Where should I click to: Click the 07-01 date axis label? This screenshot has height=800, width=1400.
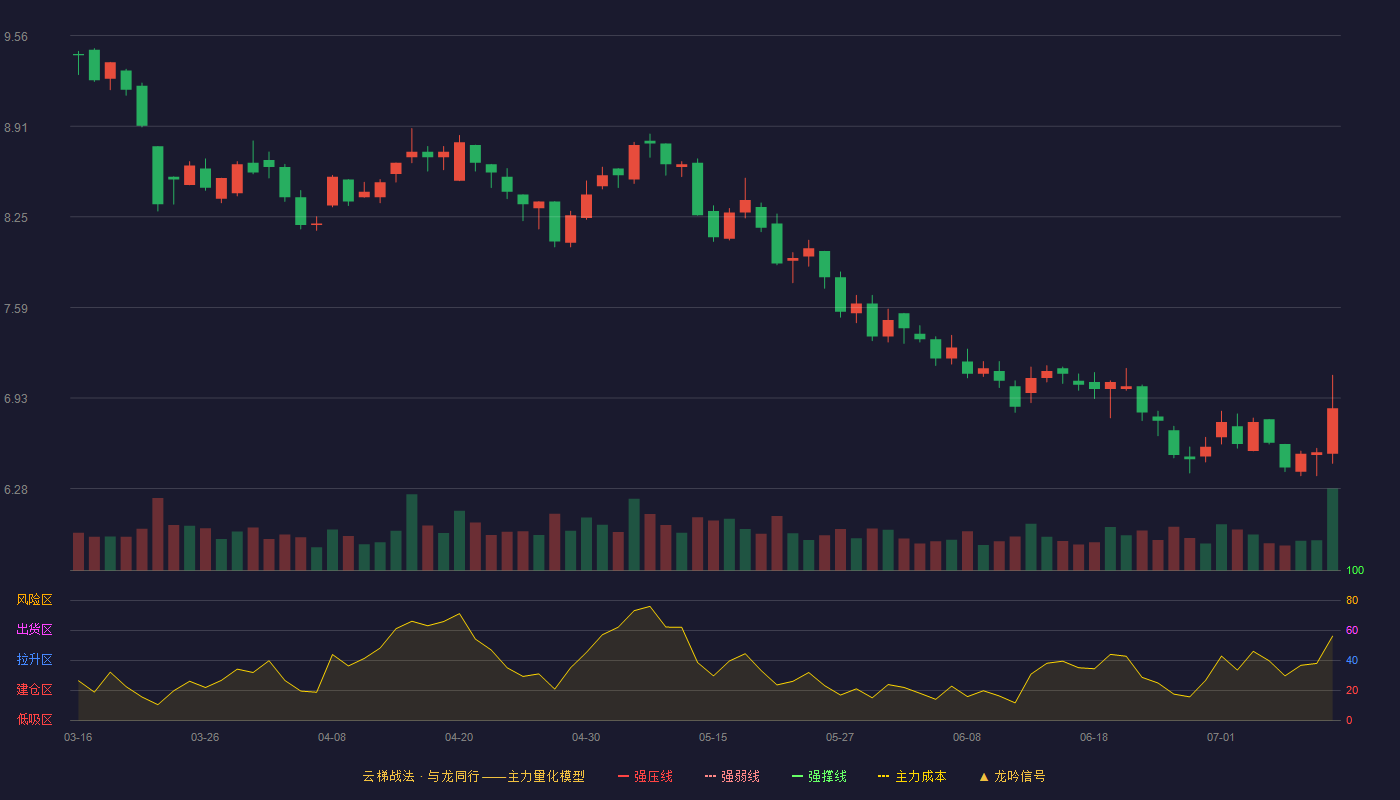pos(1221,737)
